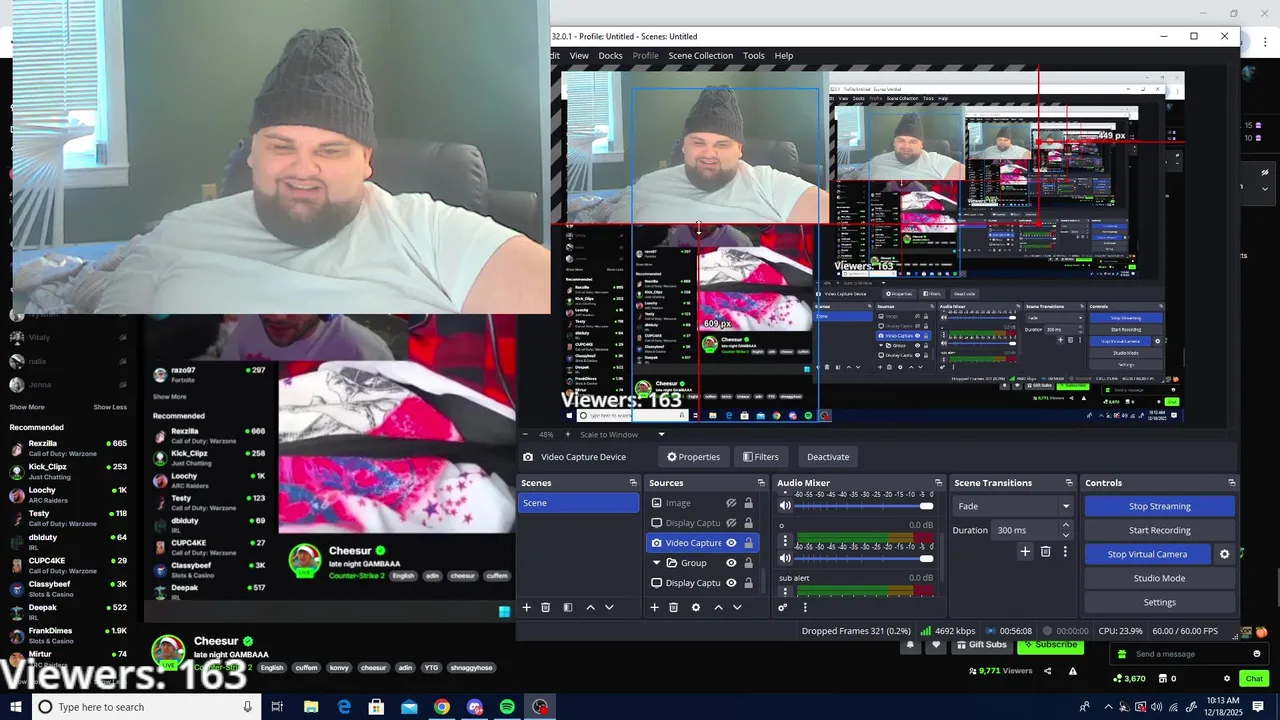Add a transition with Scene Transitions plus icon
1280x720 pixels.
pos(1025,551)
